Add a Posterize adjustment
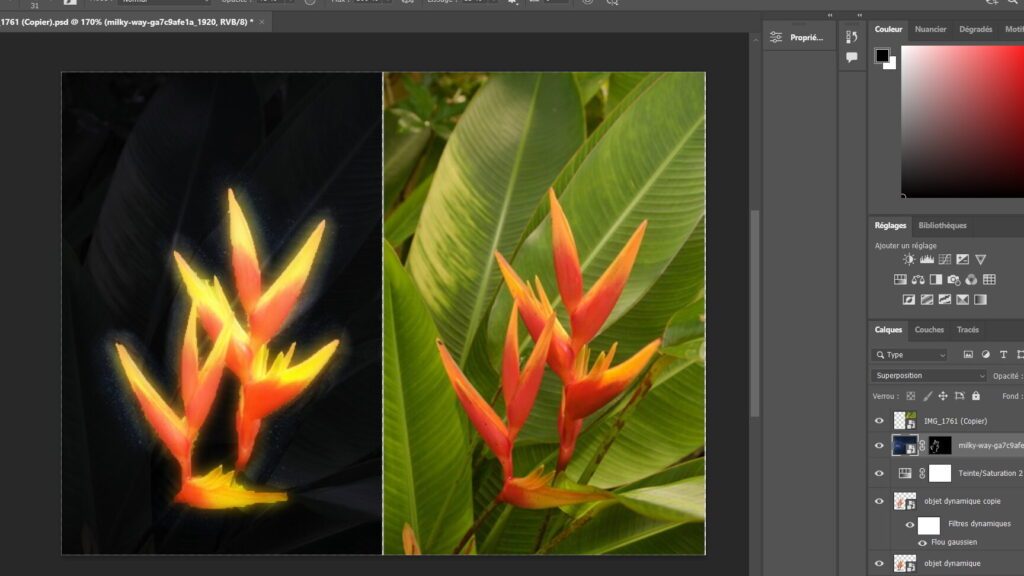This screenshot has width=1024, height=576. pyautogui.click(x=927, y=300)
